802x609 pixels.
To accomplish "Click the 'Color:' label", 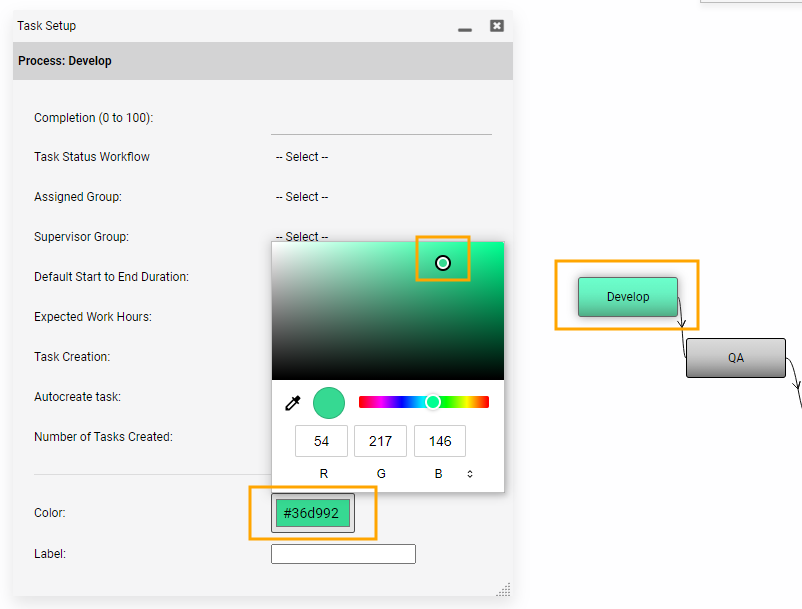I will coord(50,513).
